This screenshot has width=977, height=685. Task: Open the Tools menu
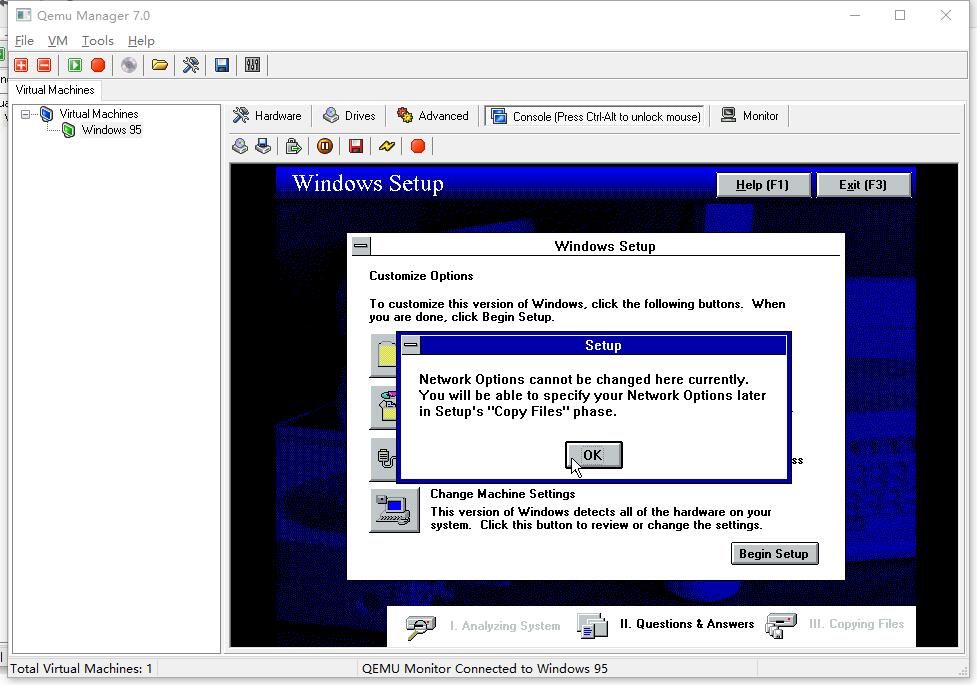pos(98,41)
